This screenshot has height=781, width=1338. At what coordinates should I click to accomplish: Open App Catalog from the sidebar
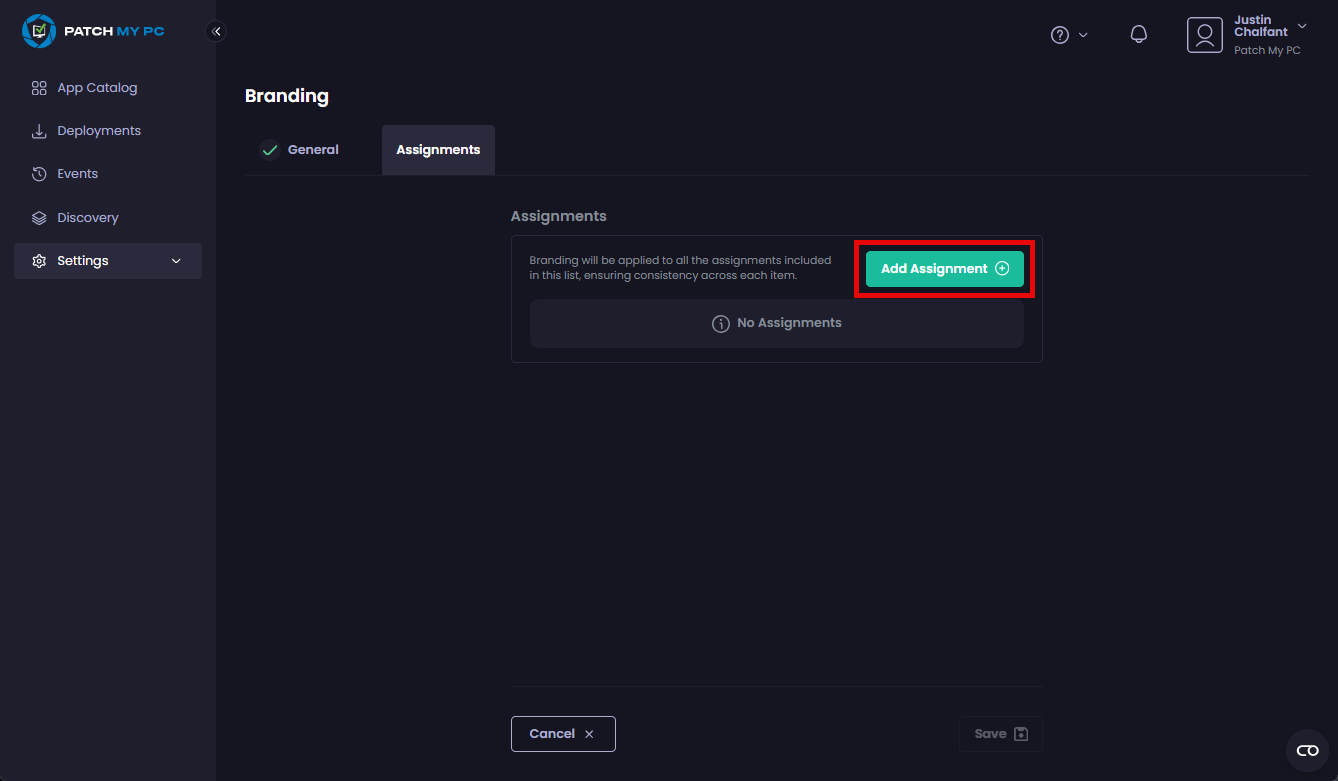(97, 88)
